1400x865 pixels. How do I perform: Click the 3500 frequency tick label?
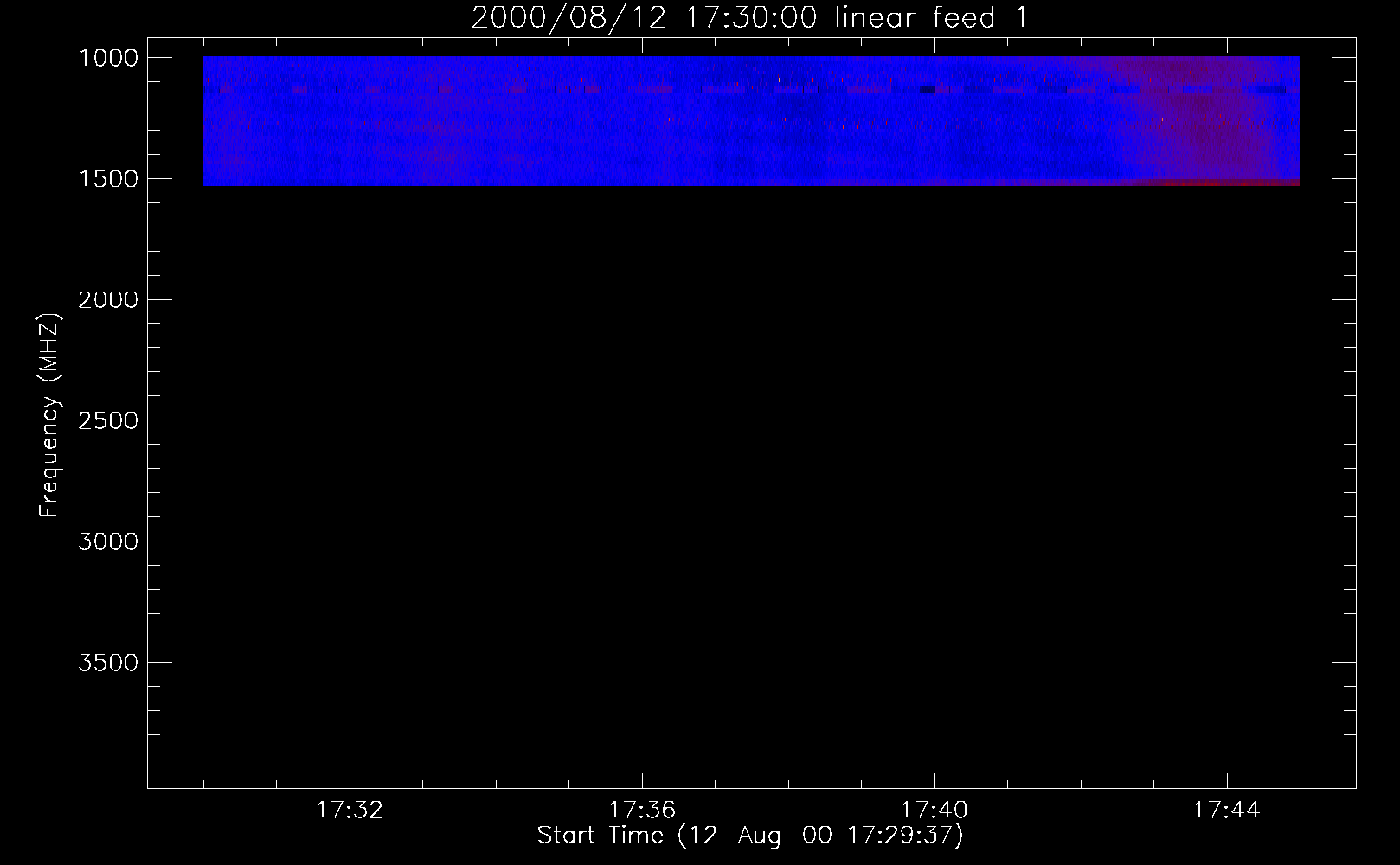click(x=108, y=663)
